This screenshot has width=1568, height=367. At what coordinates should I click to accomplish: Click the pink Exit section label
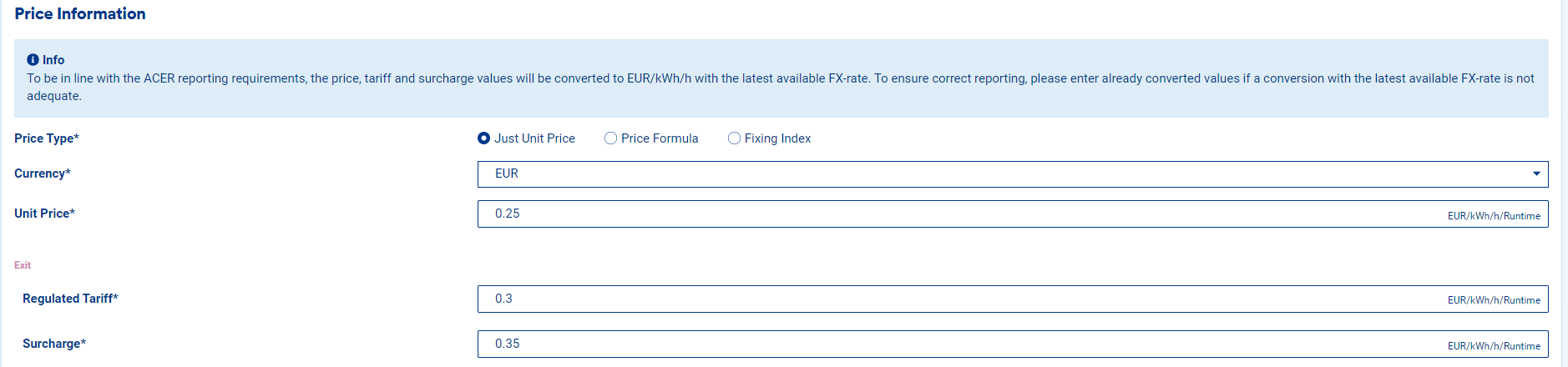coord(23,265)
